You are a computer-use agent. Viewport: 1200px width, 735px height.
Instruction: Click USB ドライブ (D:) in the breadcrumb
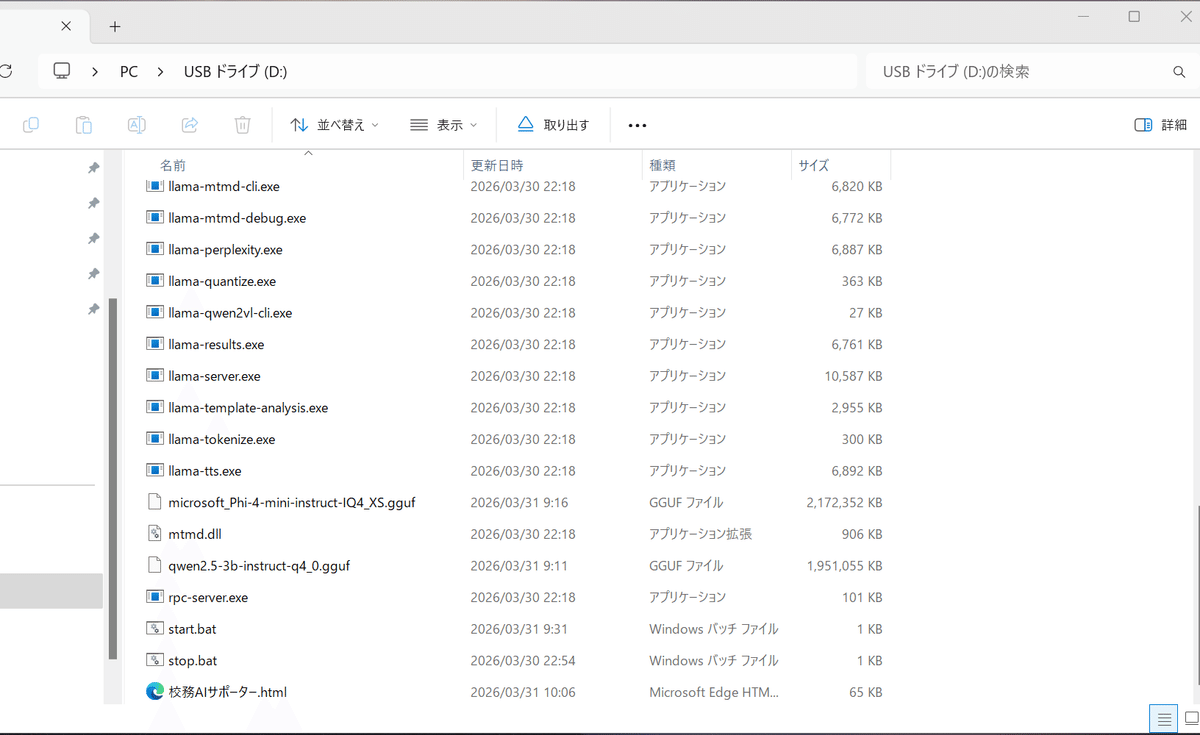(x=236, y=72)
